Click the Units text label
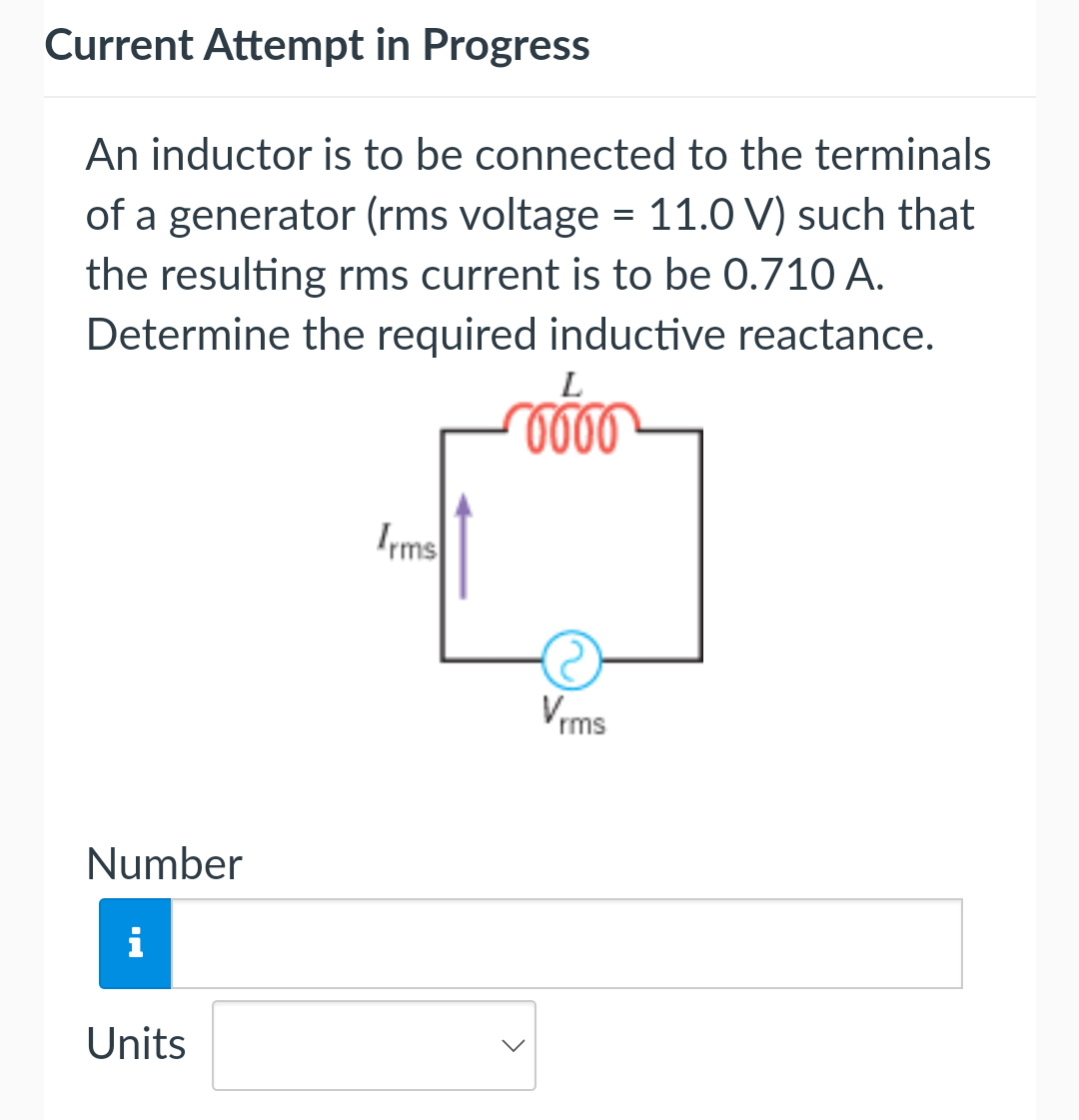Screen dimensions: 1079x1120 pyautogui.click(x=136, y=1043)
